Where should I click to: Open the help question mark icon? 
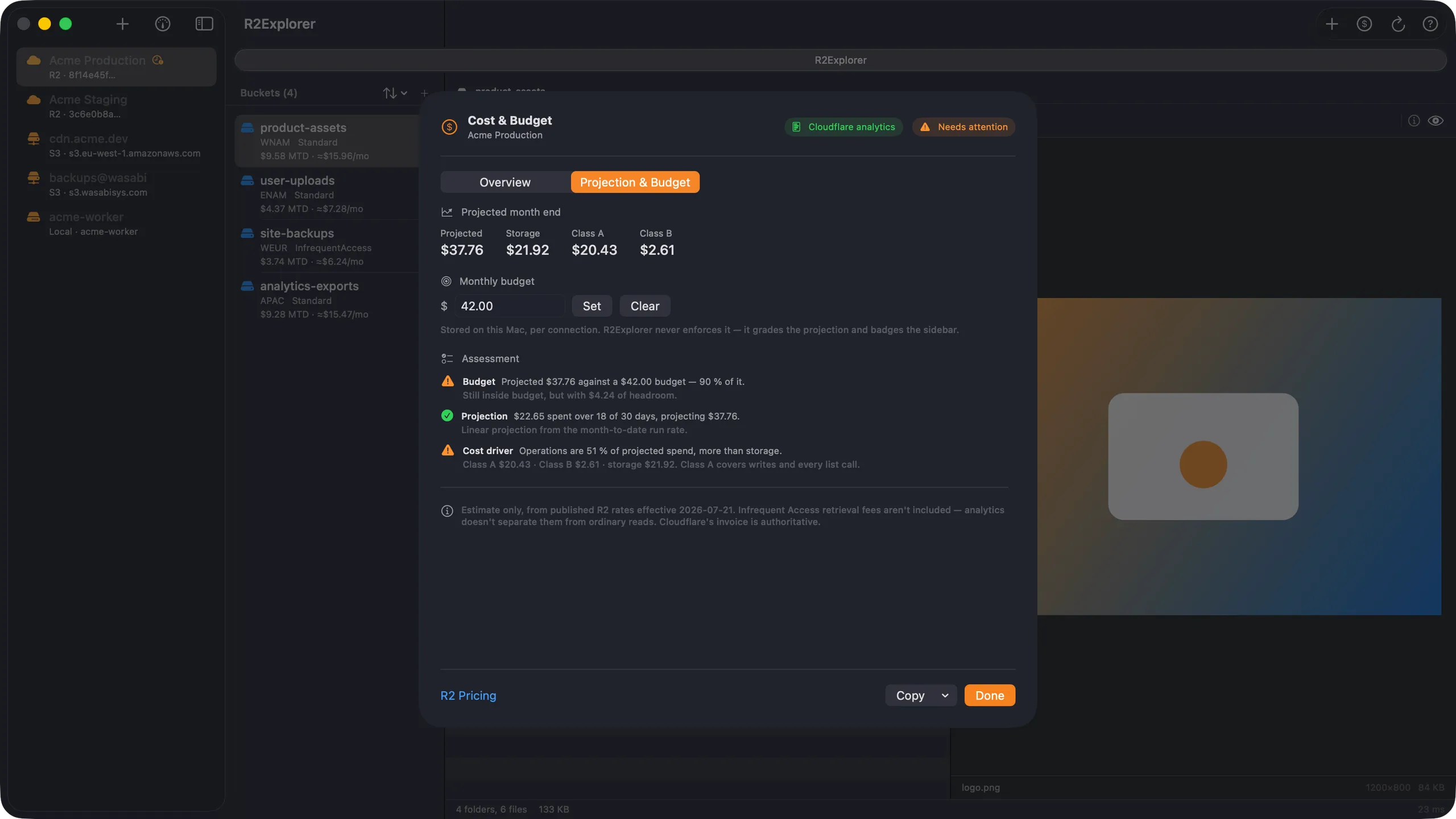pyautogui.click(x=1430, y=24)
